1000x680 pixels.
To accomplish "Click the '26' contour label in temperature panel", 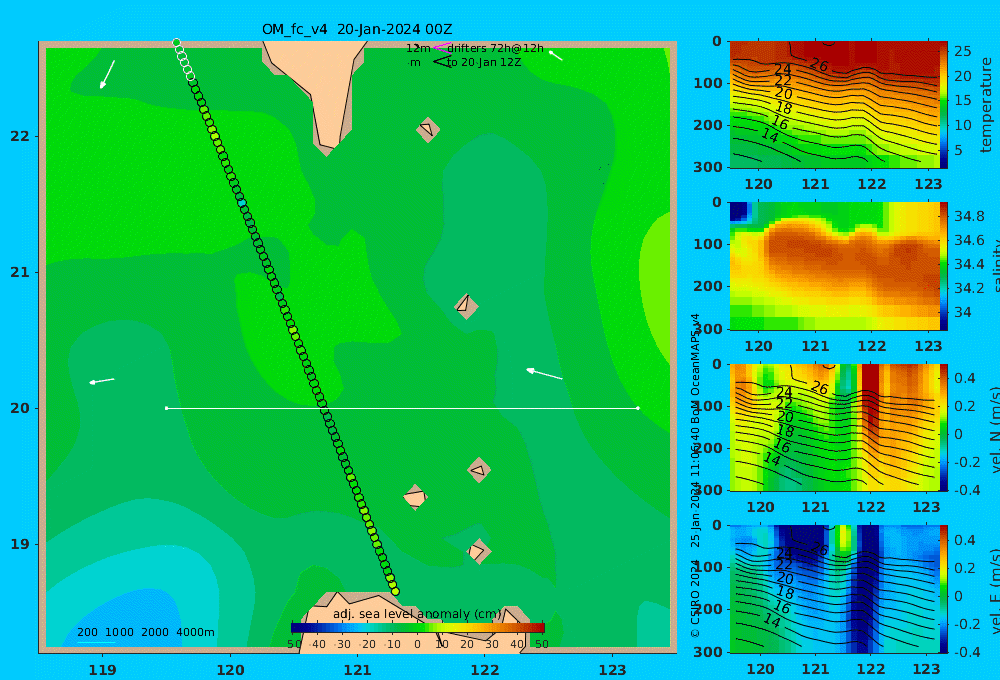I will pos(819,64).
